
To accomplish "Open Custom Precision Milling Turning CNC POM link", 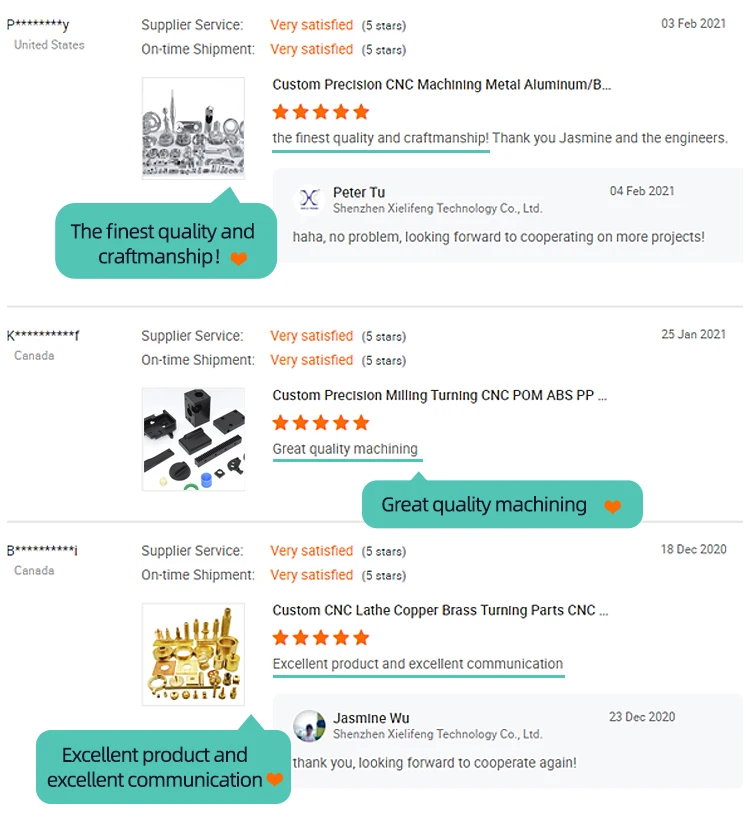I will click(x=439, y=396).
